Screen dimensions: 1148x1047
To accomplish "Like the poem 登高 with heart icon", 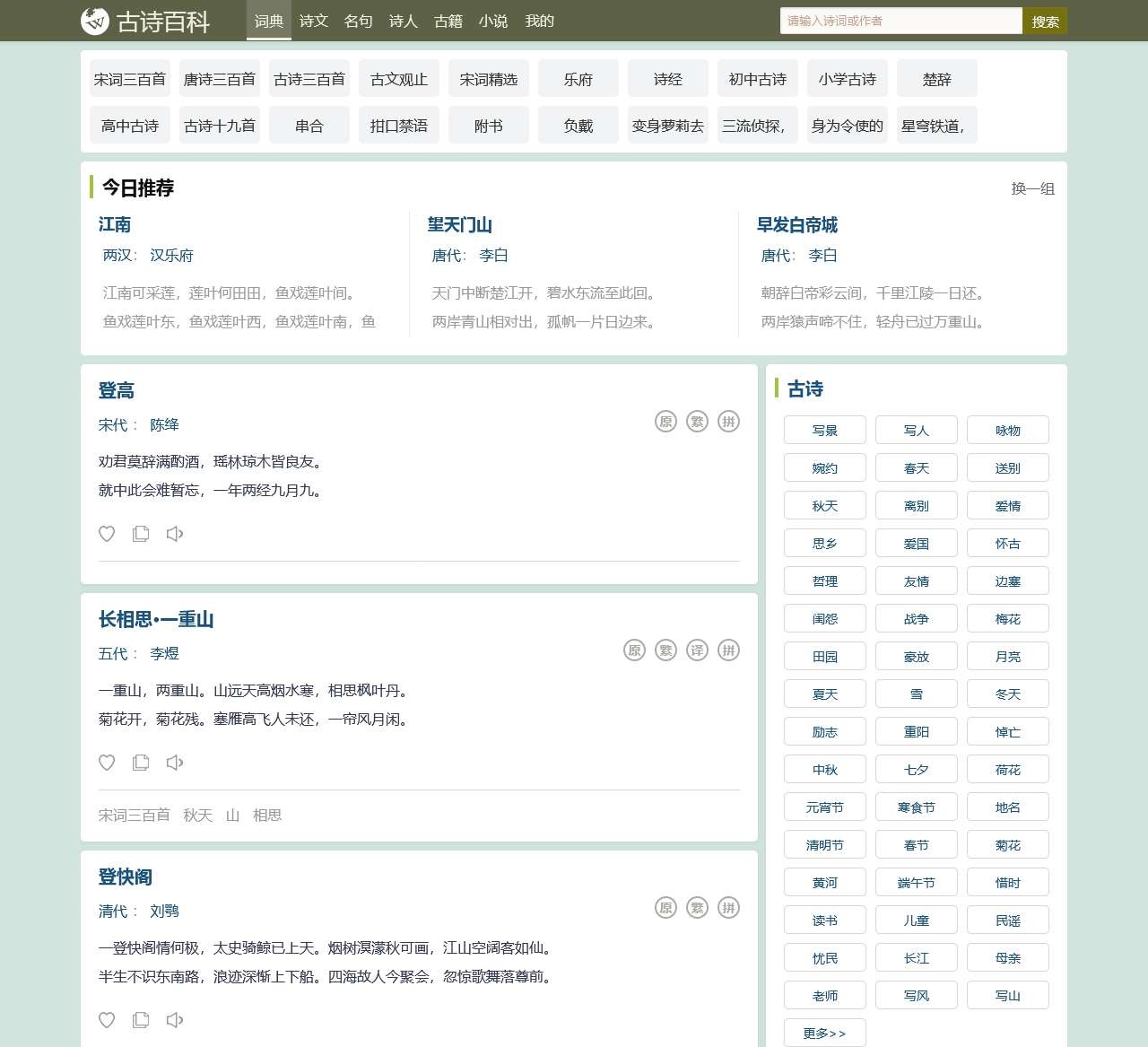I will tap(107, 534).
